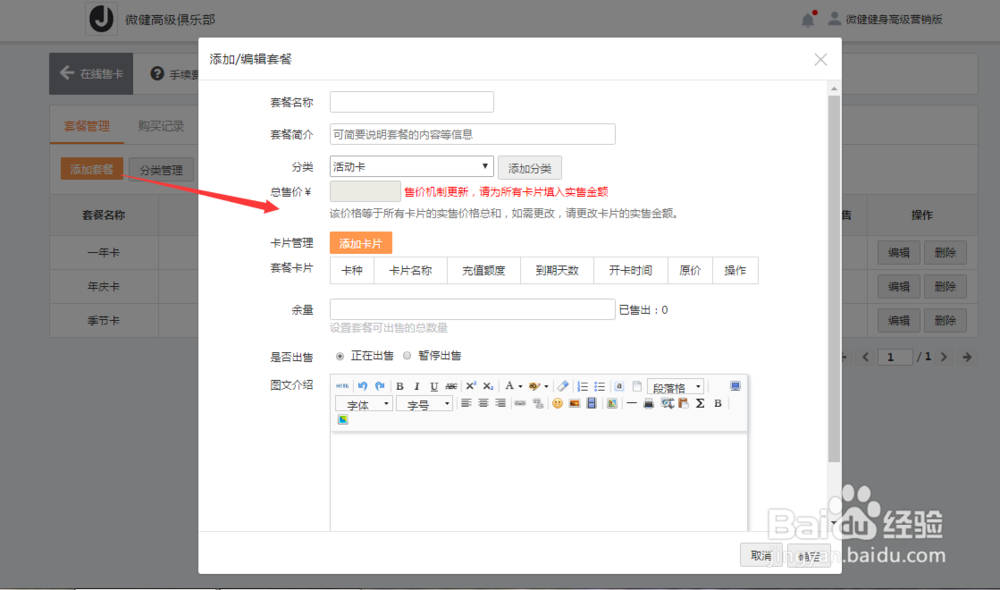Select the 暂停出售 radio option
Viewport: 1000px width, 590px height.
[407, 356]
